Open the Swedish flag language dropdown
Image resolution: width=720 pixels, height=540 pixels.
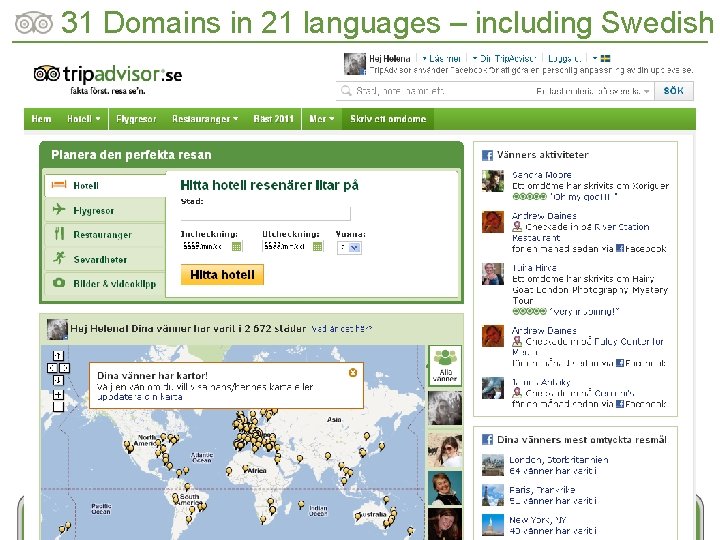coord(601,58)
